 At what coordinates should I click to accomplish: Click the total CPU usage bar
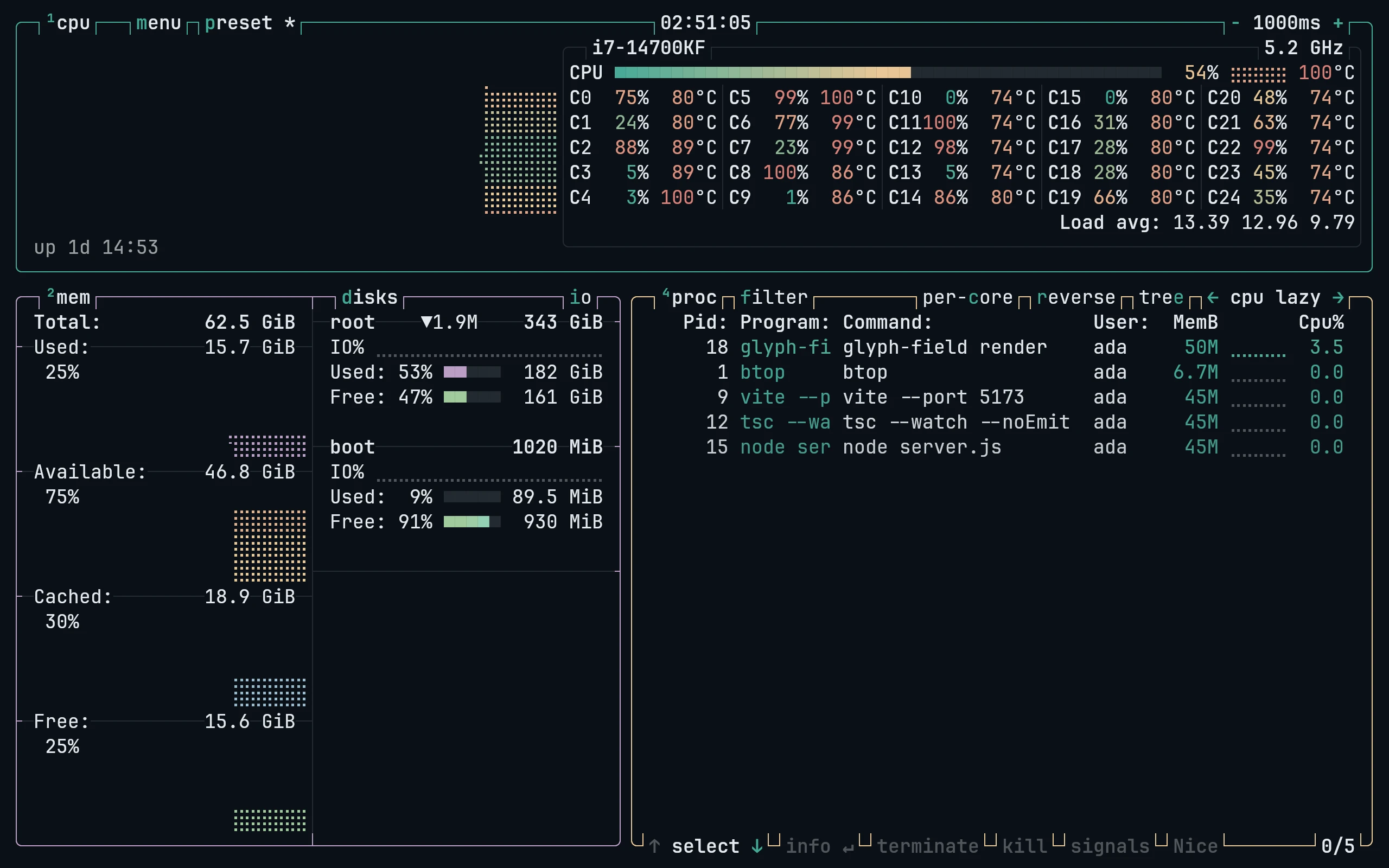coord(888,72)
